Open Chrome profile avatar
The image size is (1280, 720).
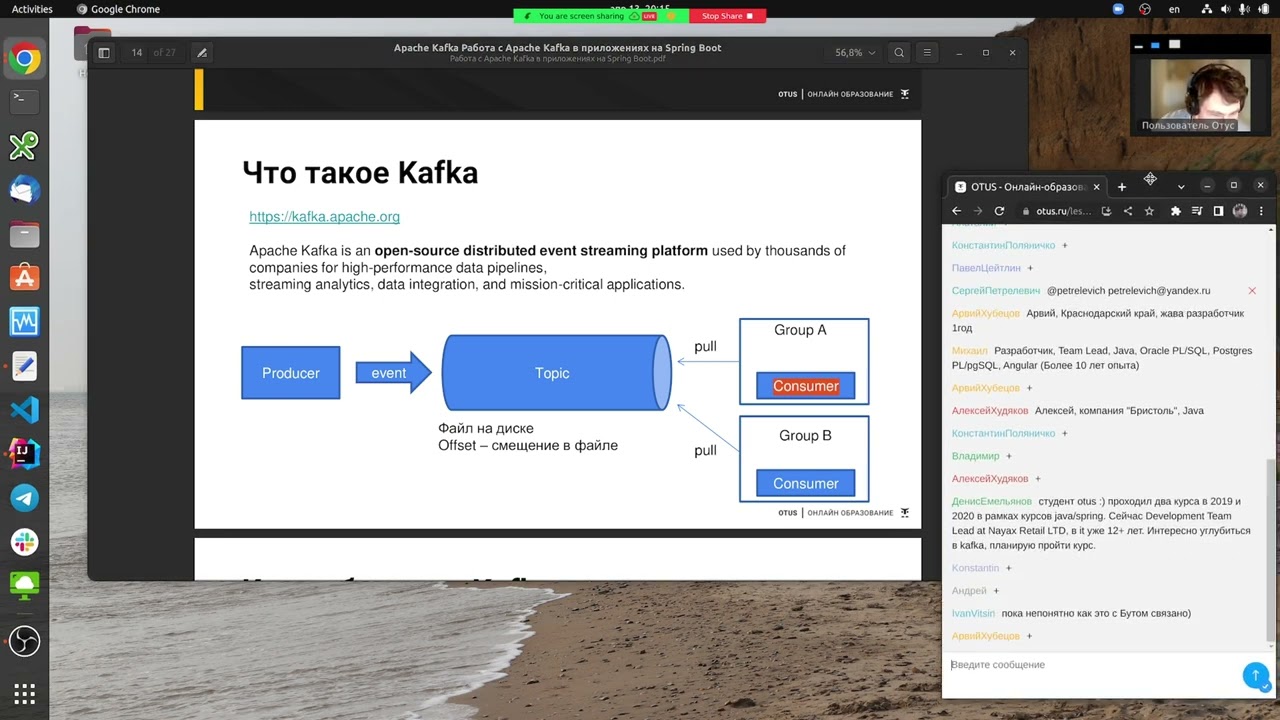(1240, 211)
